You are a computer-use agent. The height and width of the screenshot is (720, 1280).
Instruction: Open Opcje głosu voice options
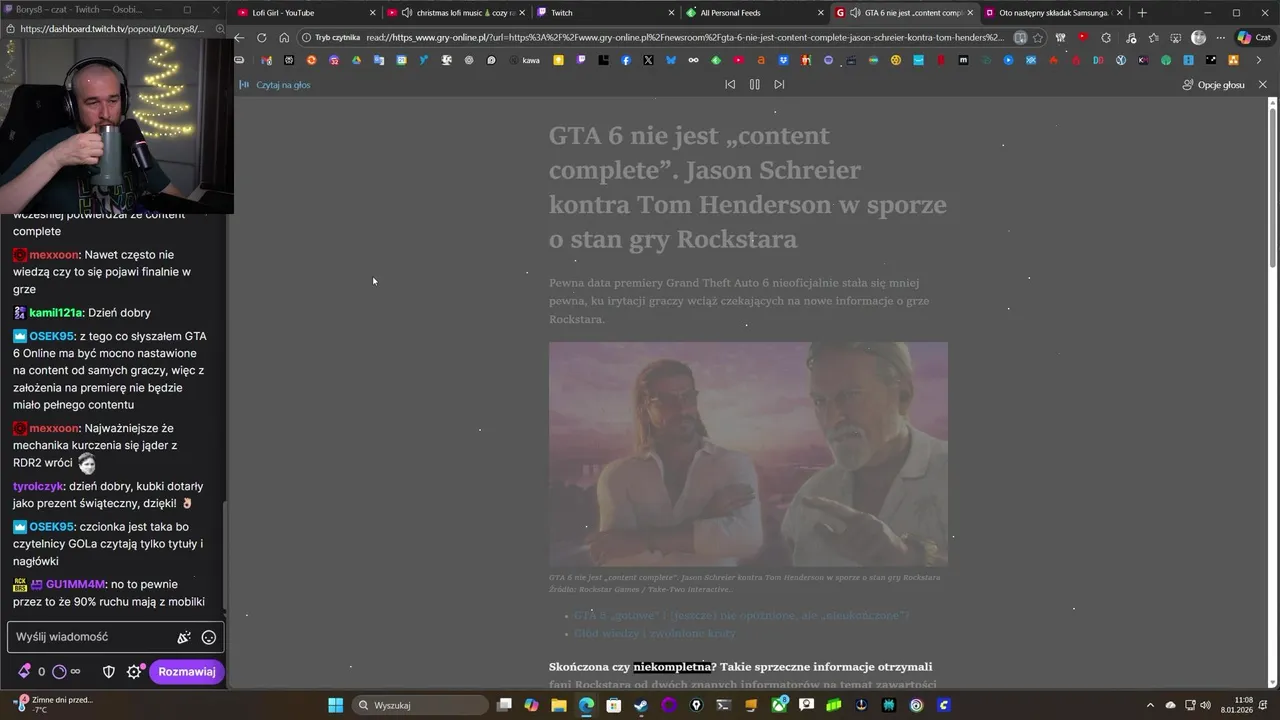1213,85
